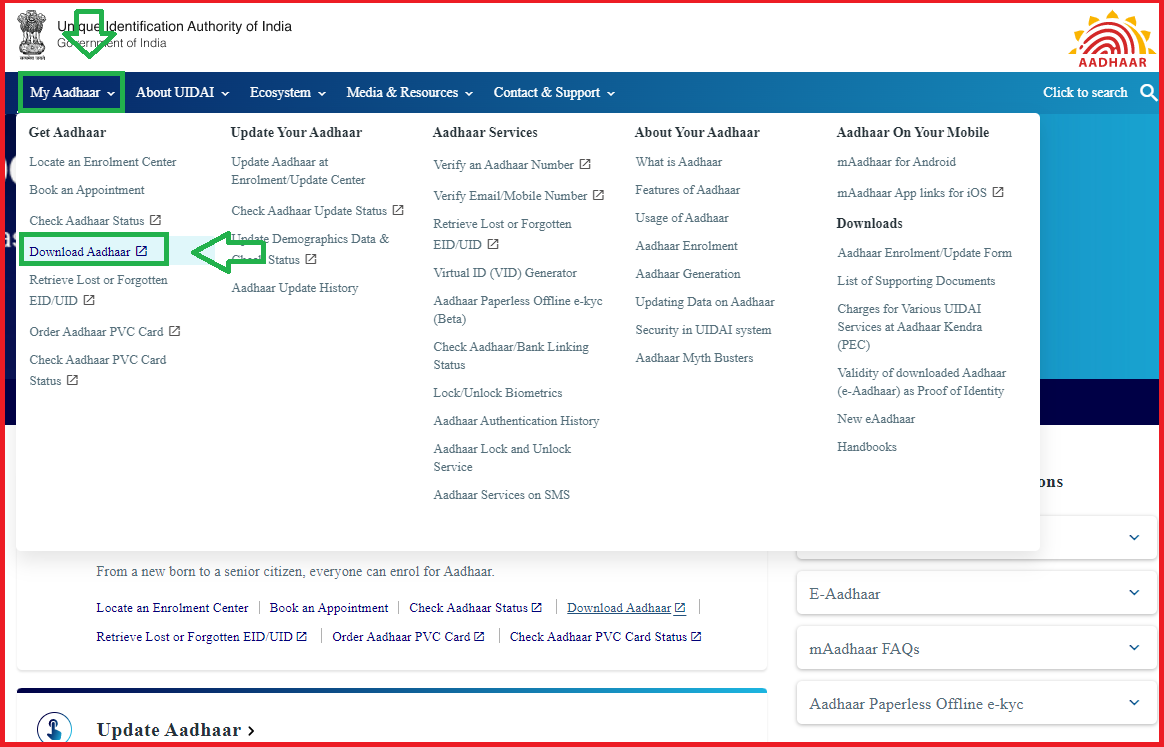This screenshot has height=747, width=1164.
Task: Open Aadhaar Generation
Action: 688,274
